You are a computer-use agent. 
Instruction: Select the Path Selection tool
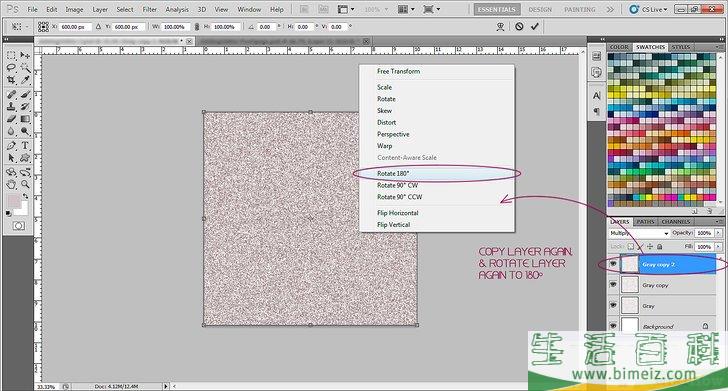point(11,158)
